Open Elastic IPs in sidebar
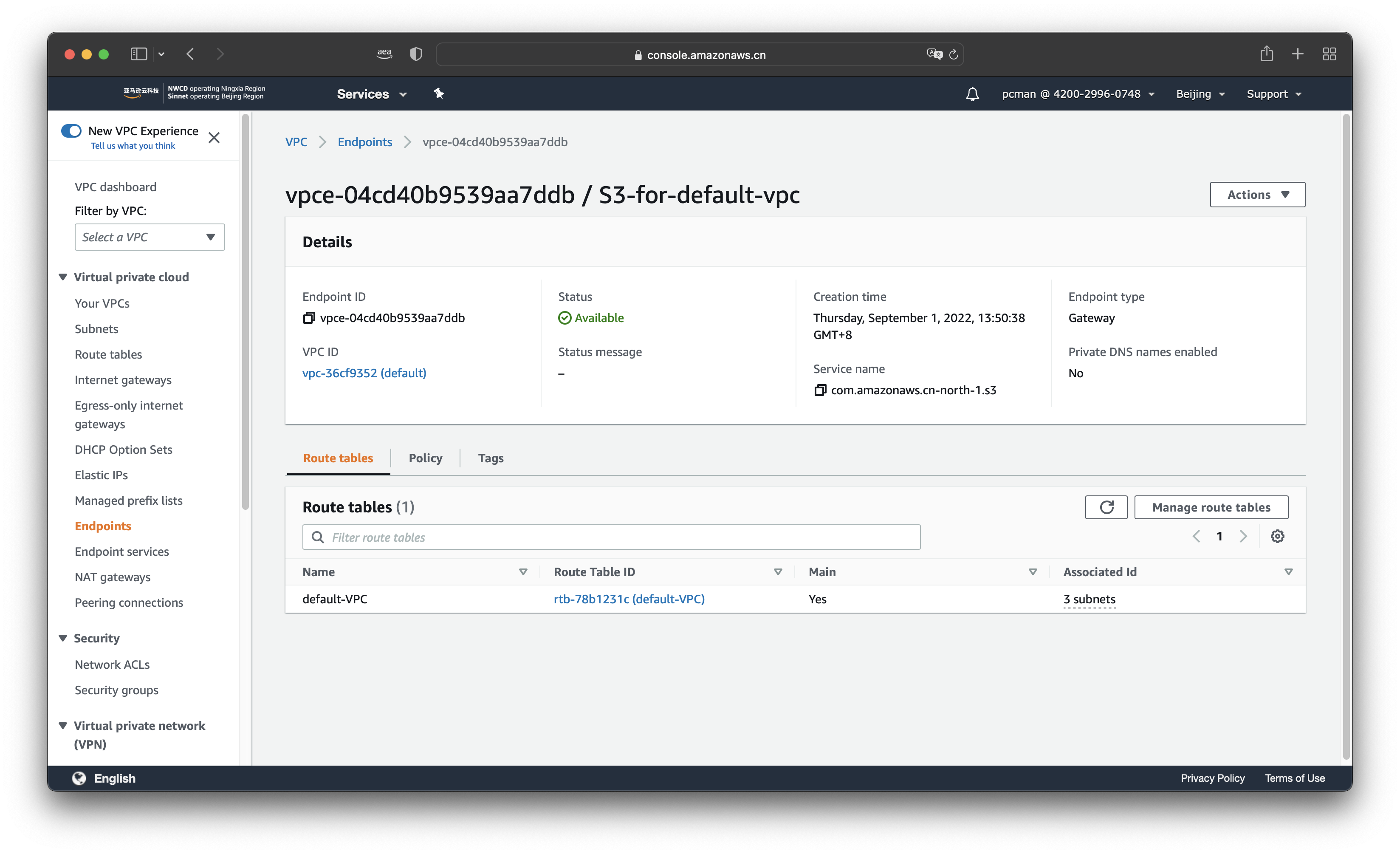 pyautogui.click(x=101, y=475)
